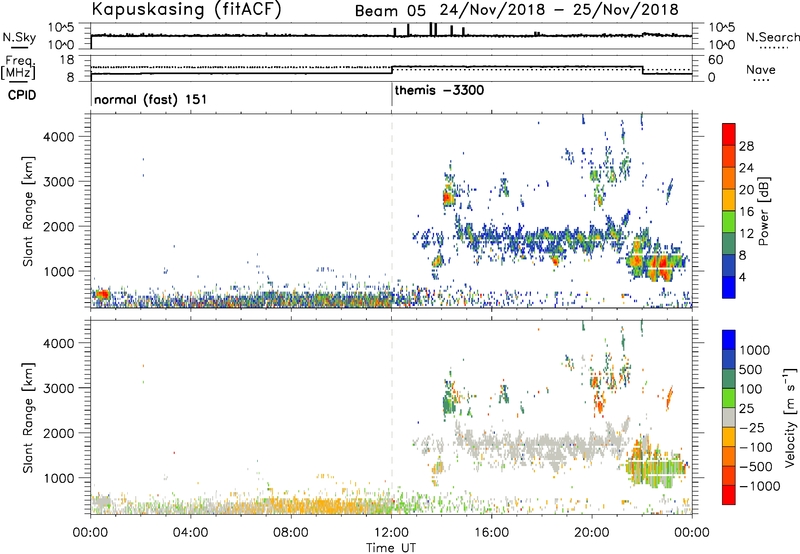The image size is (800, 554).
Task: Click the strong red echo near 3000 km after 14:00
Action: 448,197
